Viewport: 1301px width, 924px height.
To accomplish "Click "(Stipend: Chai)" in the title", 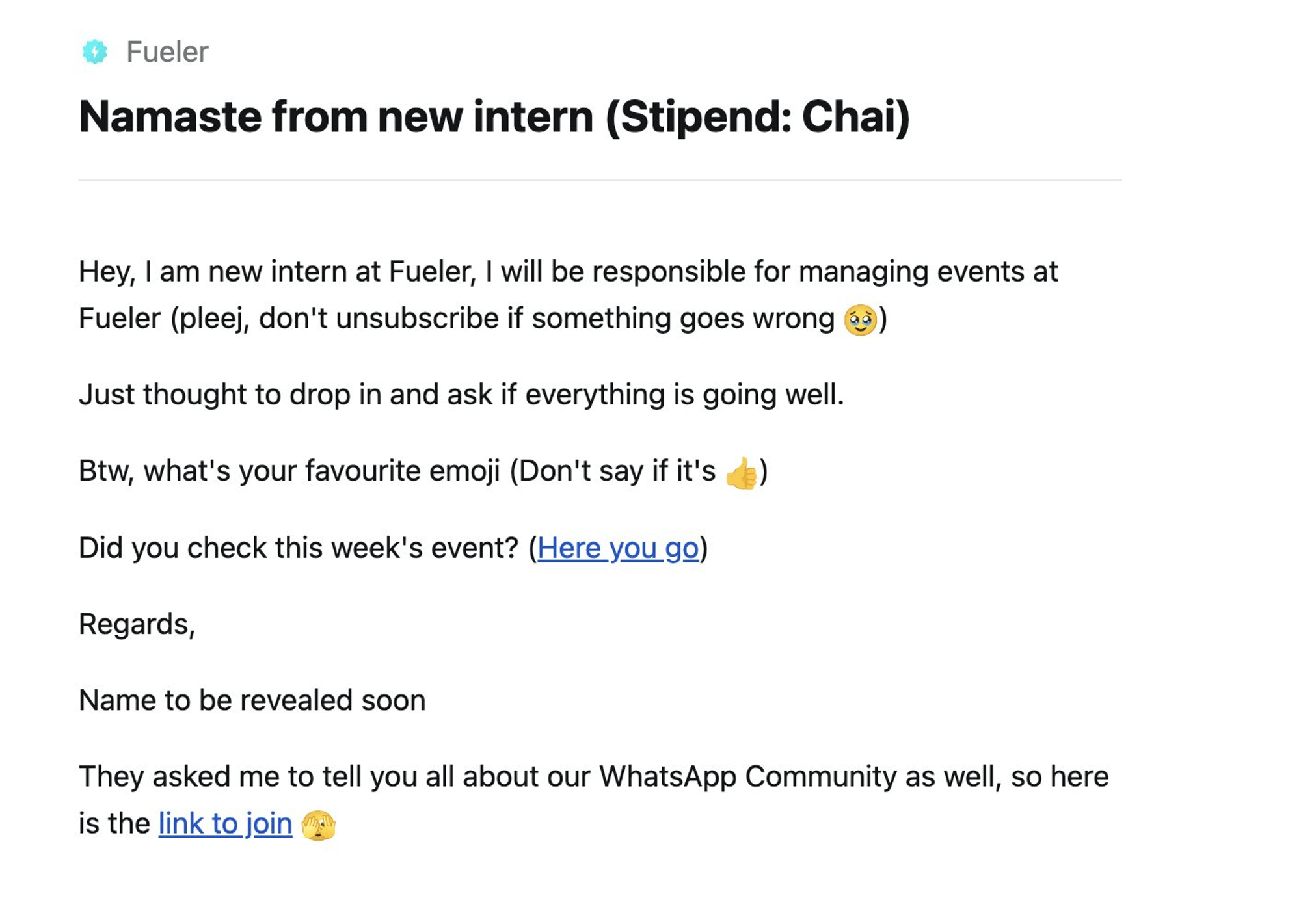I will pos(757,117).
